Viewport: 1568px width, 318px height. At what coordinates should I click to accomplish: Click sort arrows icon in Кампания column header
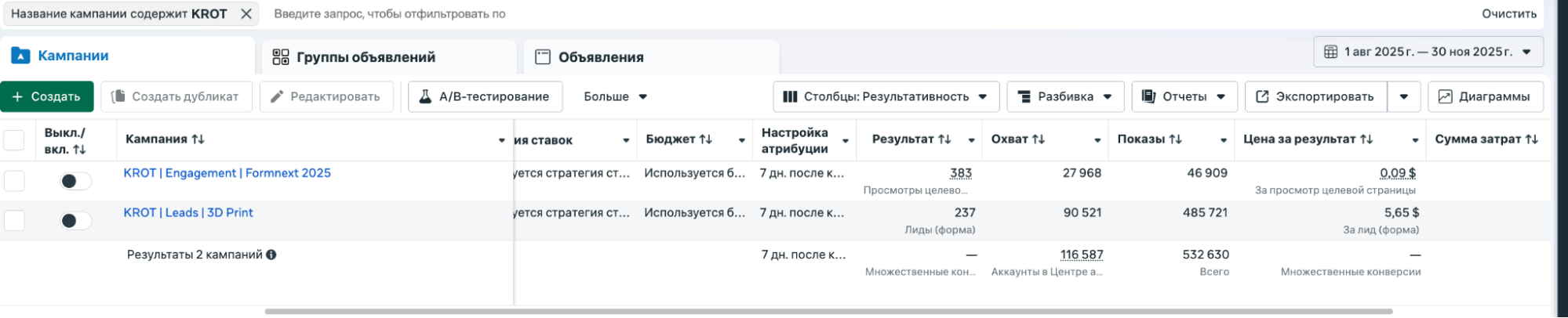[x=198, y=139]
